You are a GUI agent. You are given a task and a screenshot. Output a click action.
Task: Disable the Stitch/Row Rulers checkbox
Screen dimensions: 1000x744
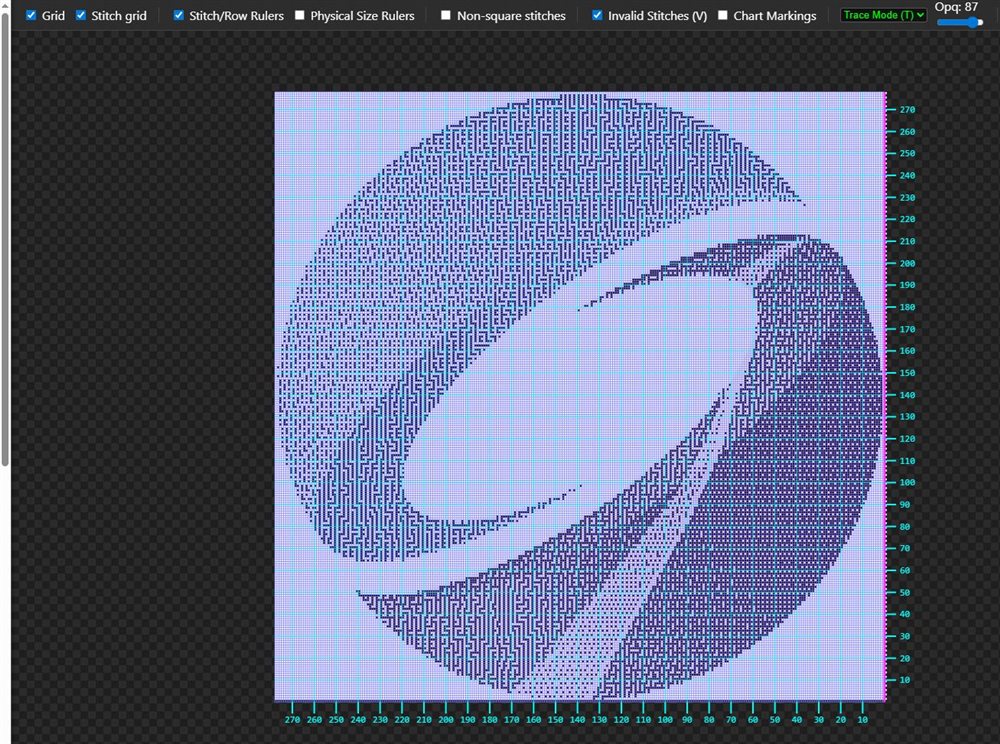pyautogui.click(x=179, y=15)
